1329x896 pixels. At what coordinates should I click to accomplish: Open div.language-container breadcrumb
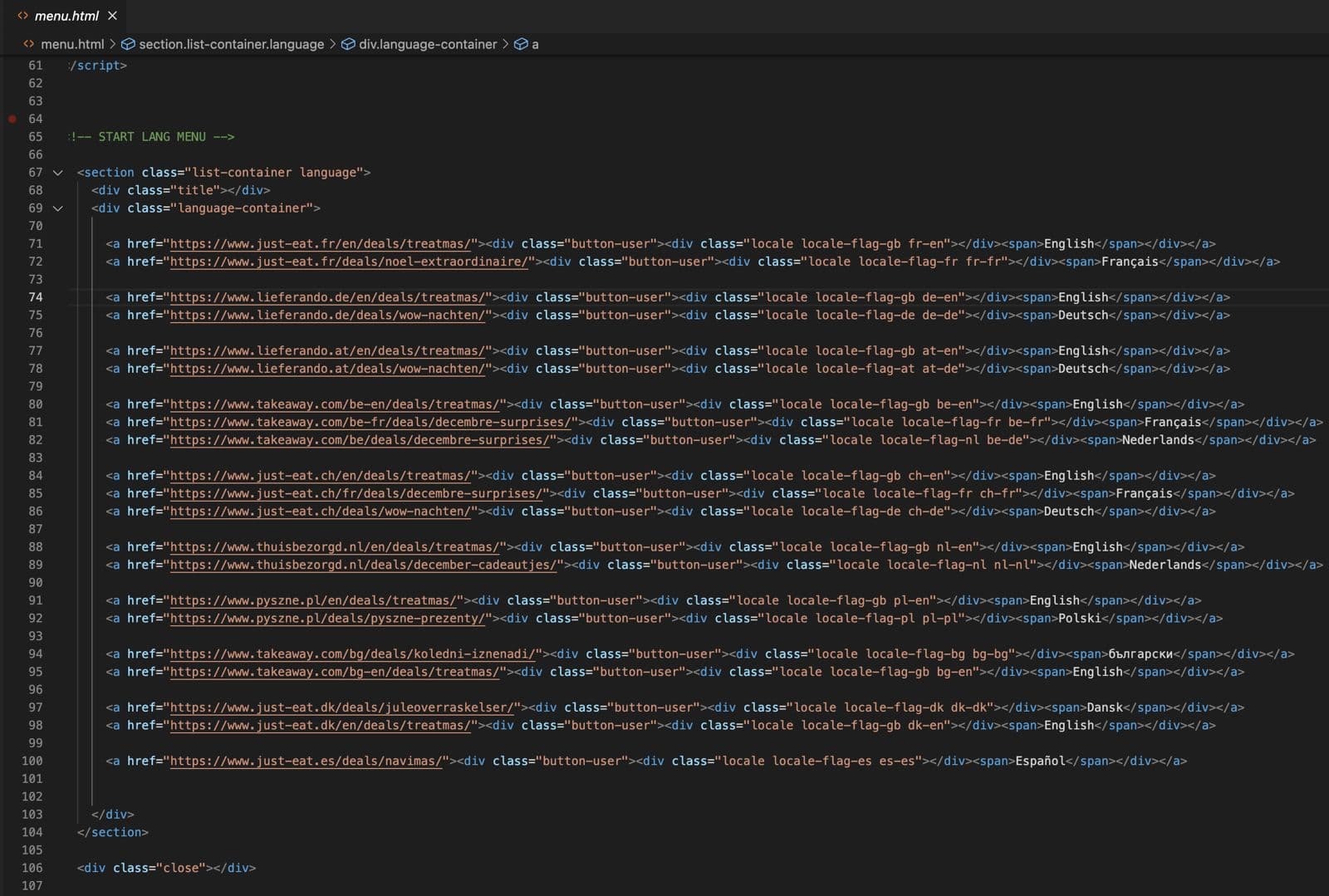coord(428,44)
